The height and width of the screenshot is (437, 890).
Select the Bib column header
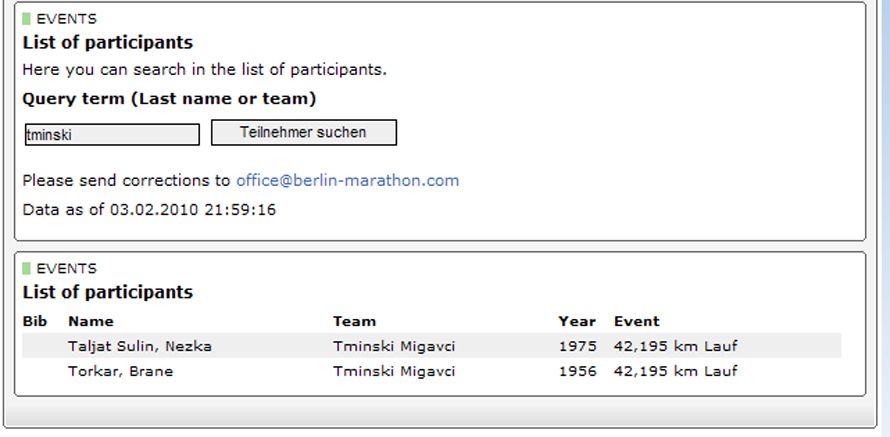[35, 321]
